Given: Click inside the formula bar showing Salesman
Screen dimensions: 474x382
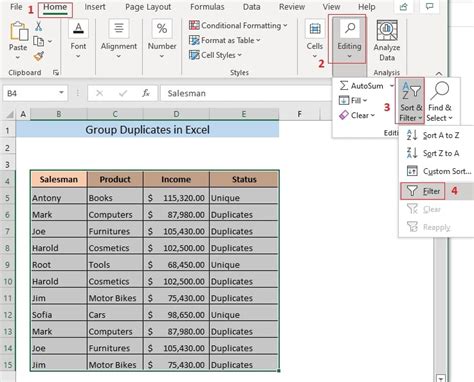Looking at the screenshot, I should pos(246,93).
